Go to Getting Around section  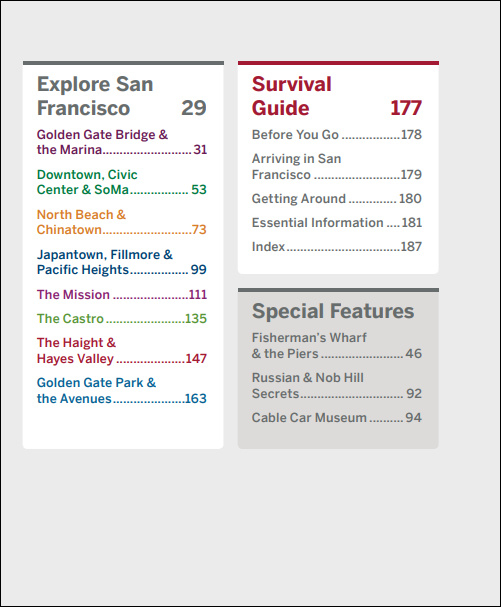click(336, 199)
